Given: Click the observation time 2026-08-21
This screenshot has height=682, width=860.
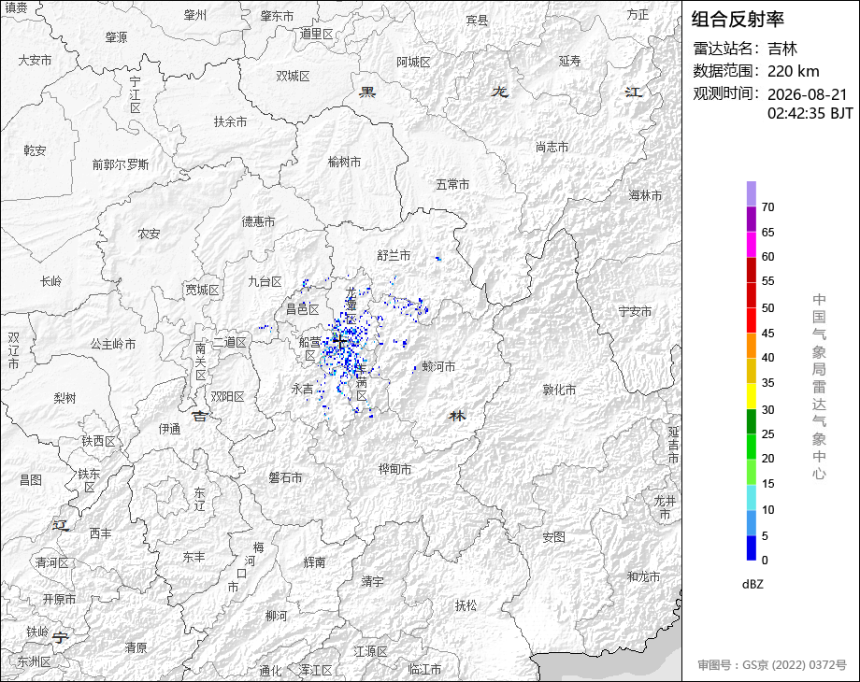Looking at the screenshot, I should [x=807, y=94].
